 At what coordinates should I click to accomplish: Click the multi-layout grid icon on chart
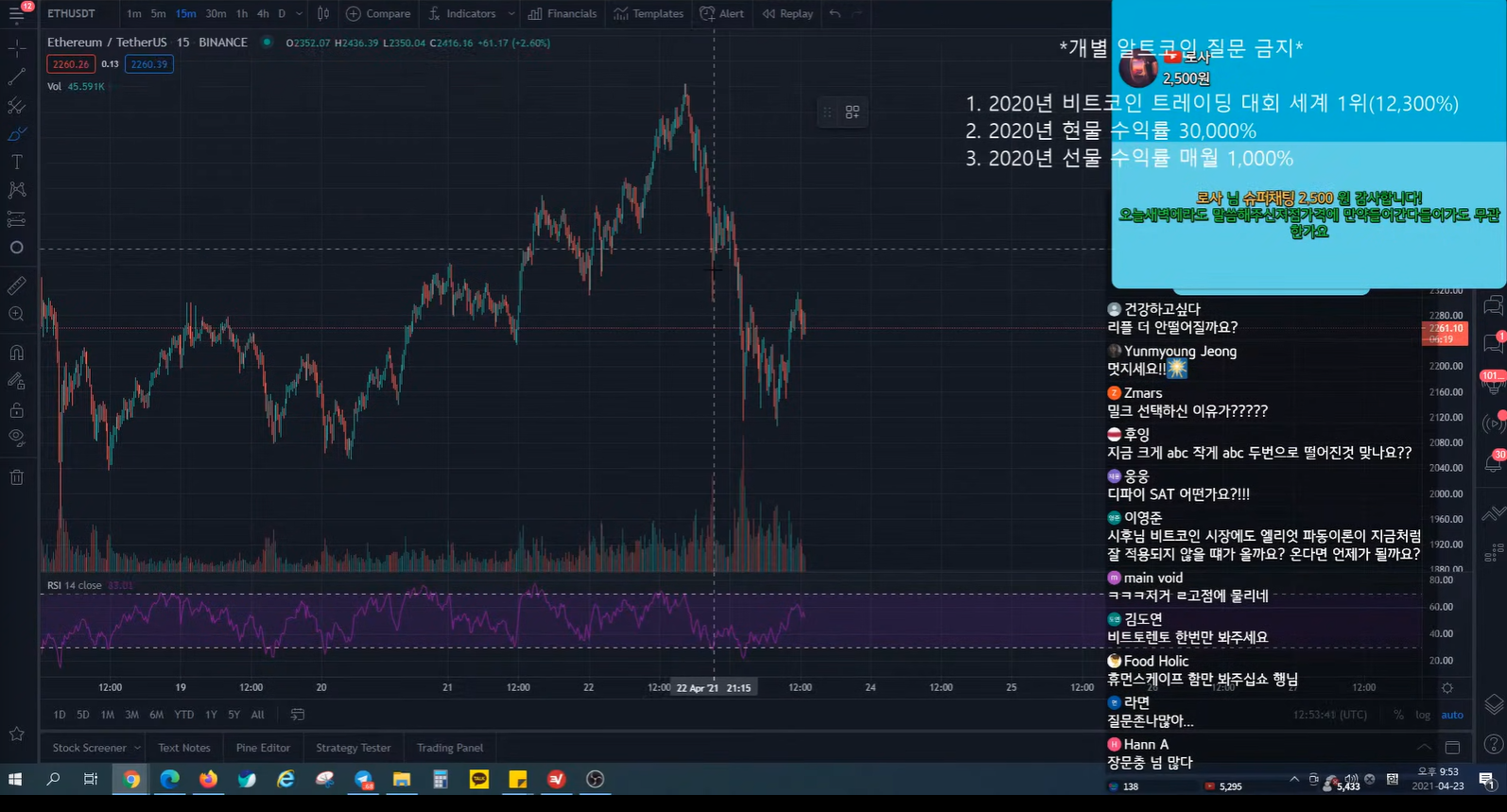coord(853,112)
